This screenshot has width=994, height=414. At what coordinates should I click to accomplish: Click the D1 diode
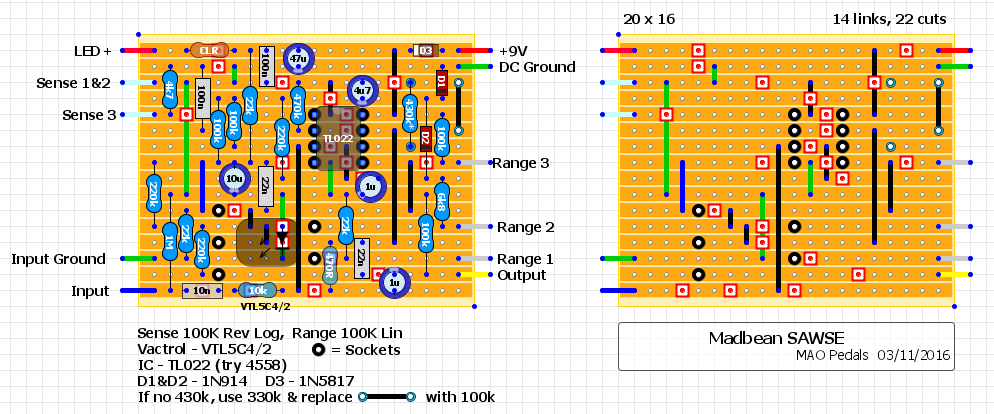[x=441, y=80]
